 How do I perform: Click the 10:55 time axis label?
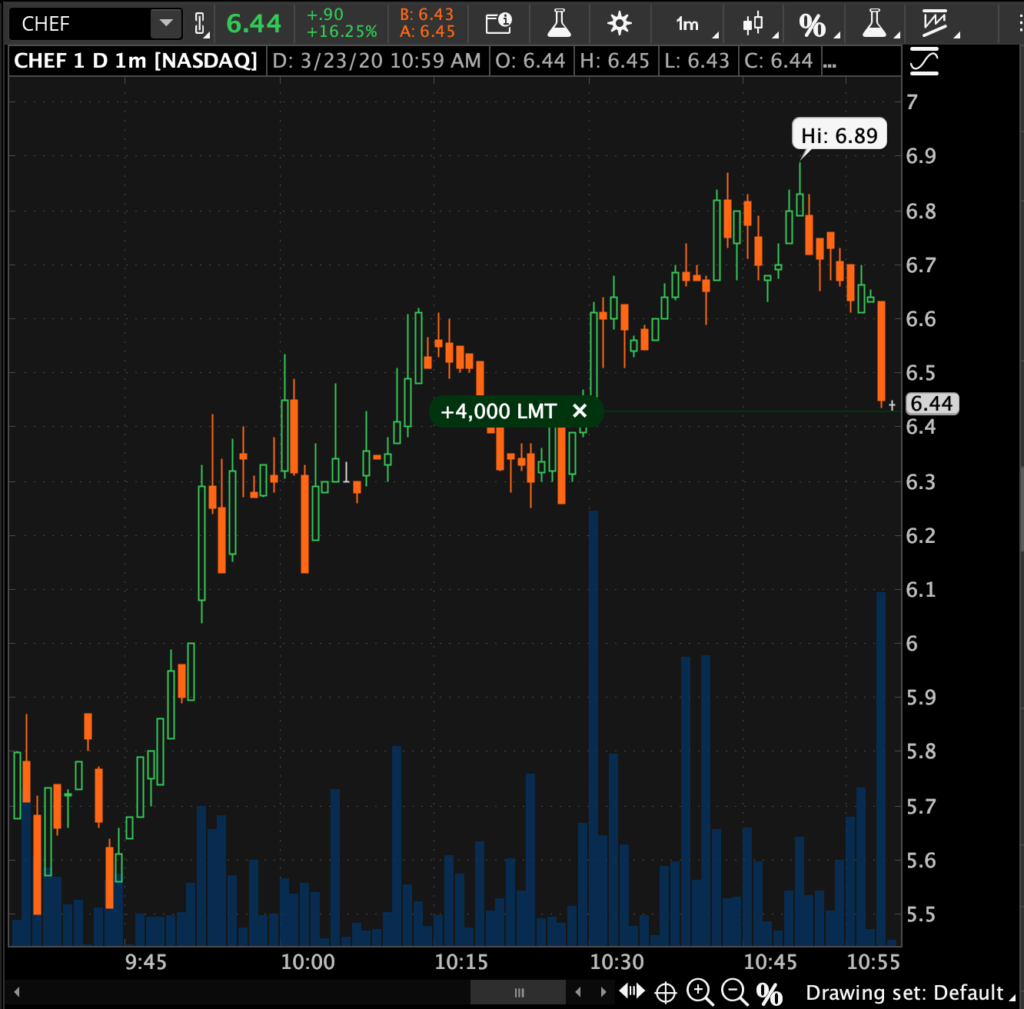click(x=873, y=962)
